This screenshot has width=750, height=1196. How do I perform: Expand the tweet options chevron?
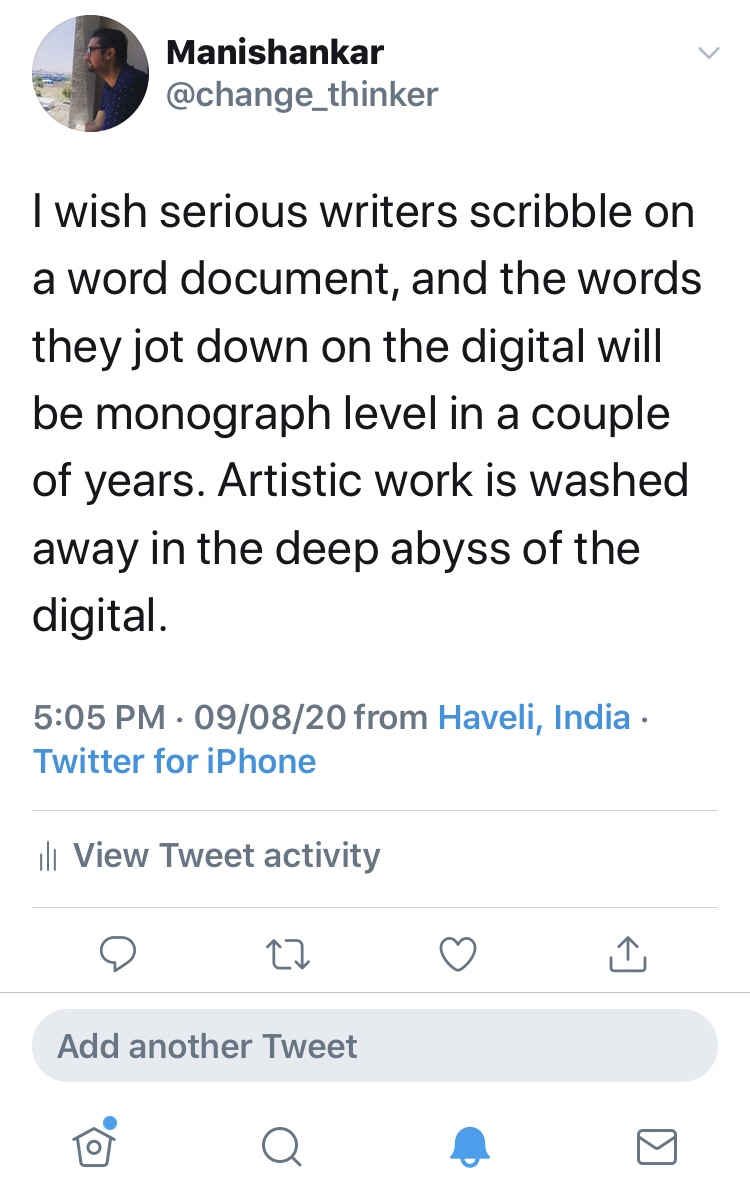point(708,53)
